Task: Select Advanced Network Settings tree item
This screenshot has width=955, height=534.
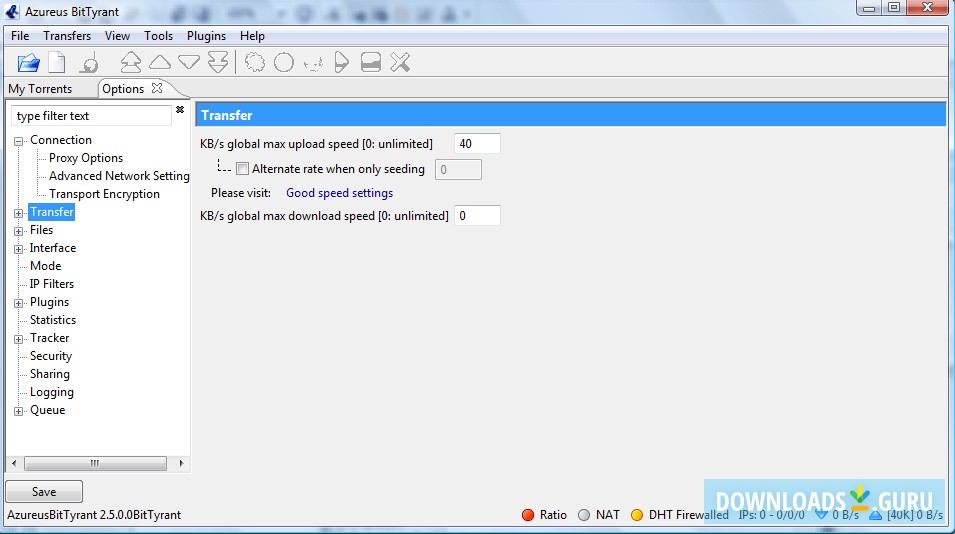Action: (x=119, y=176)
